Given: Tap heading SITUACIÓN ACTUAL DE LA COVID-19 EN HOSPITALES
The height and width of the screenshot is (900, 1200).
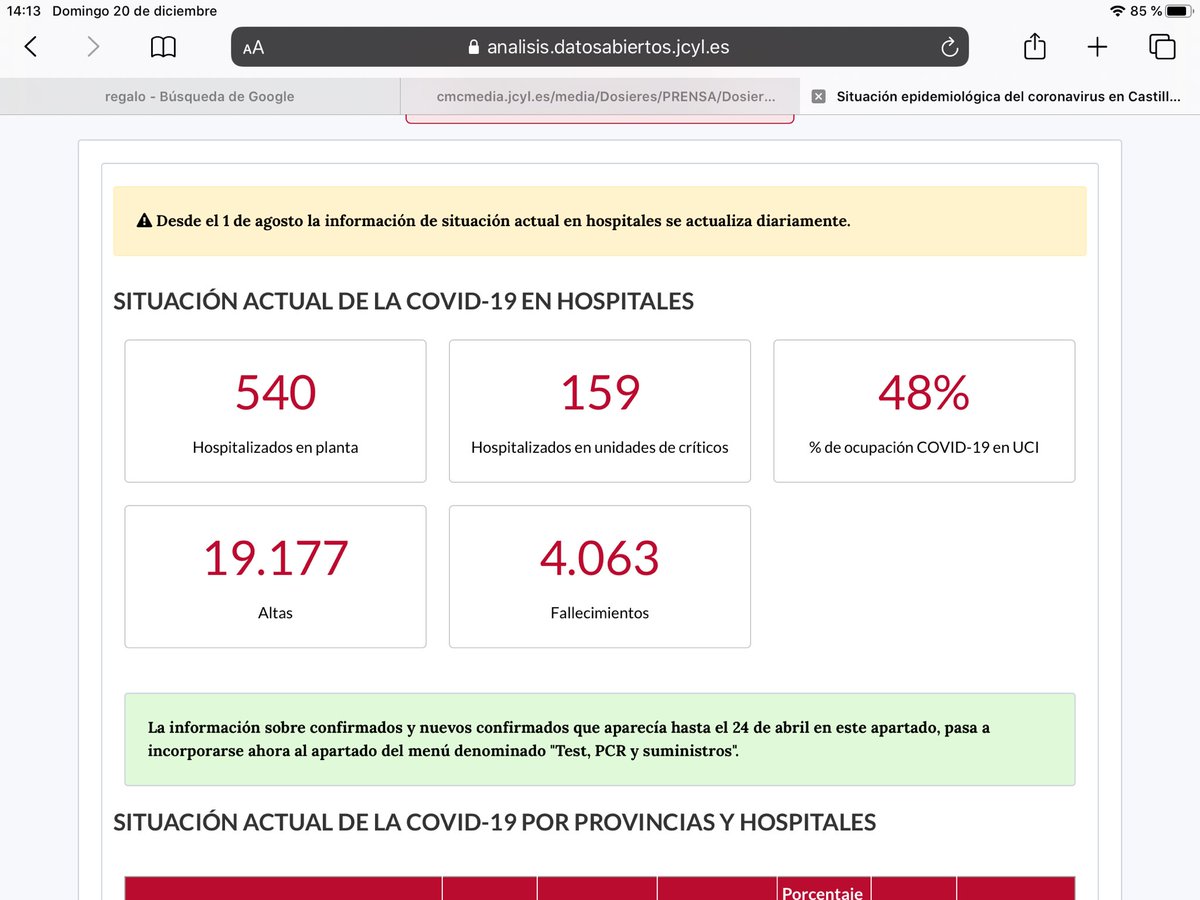Looking at the screenshot, I should pos(403,301).
